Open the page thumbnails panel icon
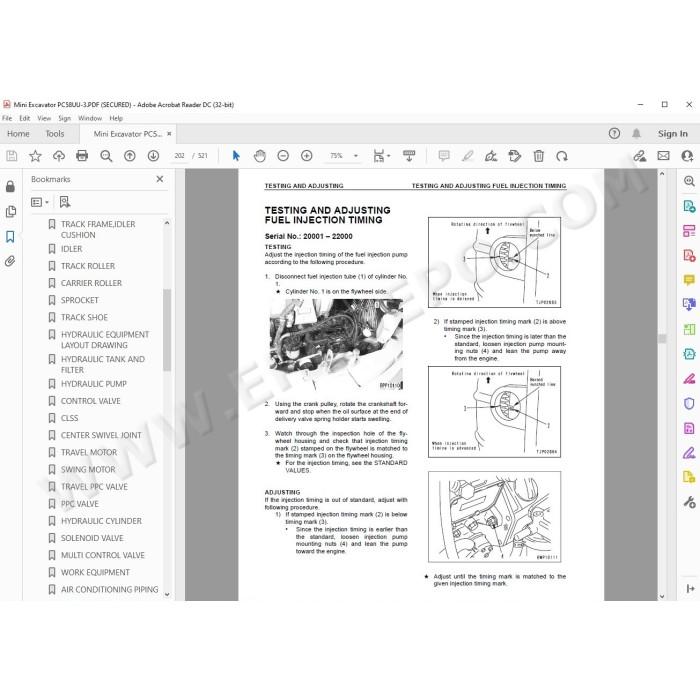This screenshot has height=700, width=700. tap(11, 211)
